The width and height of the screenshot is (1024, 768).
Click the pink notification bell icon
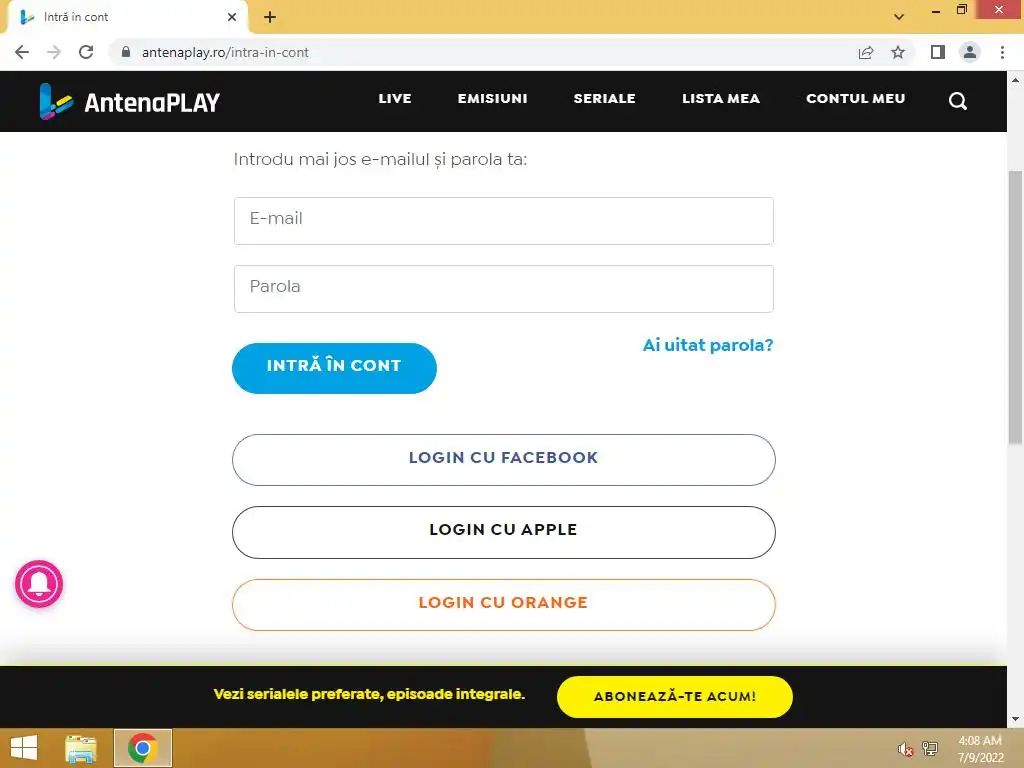click(39, 583)
